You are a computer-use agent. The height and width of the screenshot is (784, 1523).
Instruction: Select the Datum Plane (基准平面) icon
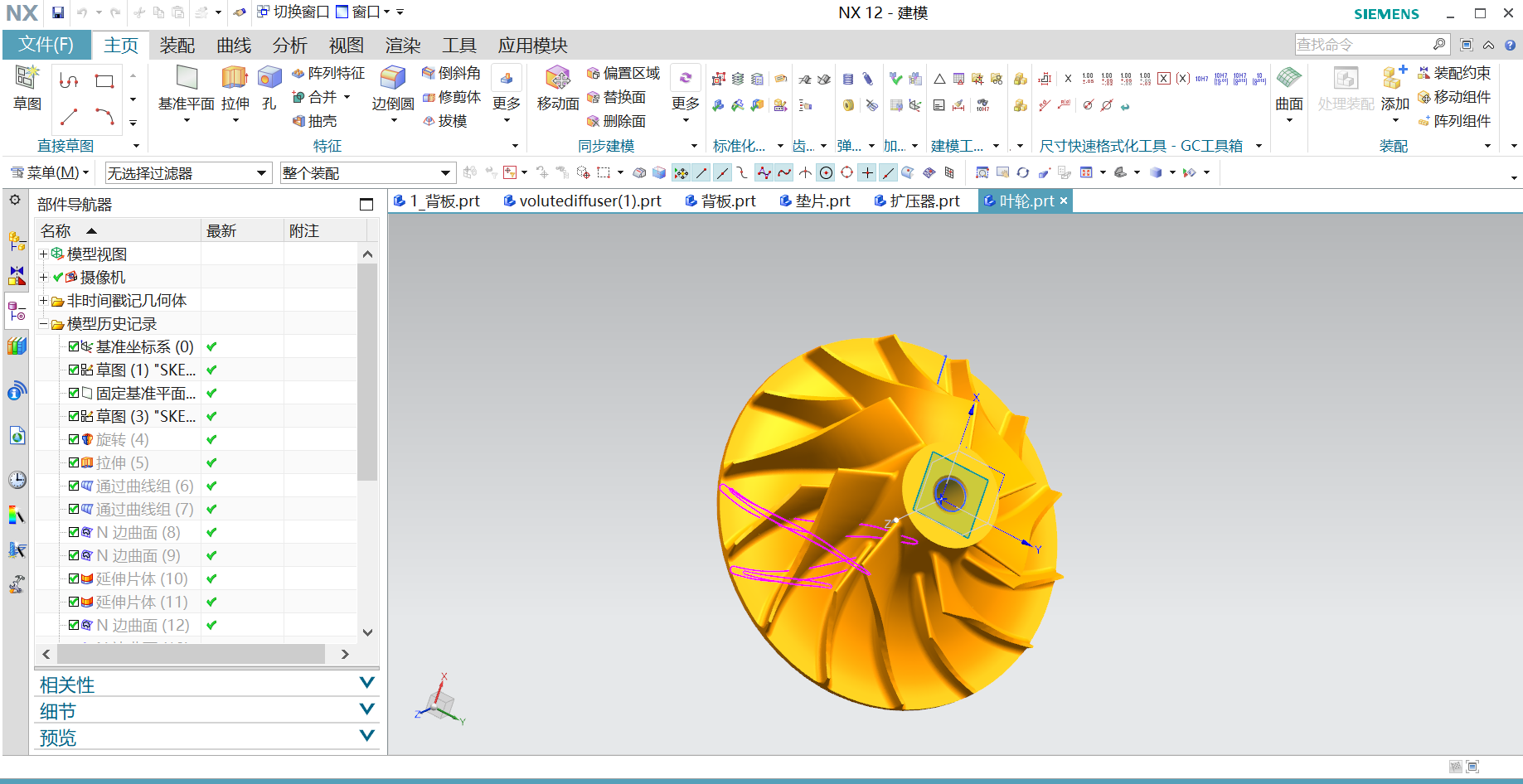pos(187,78)
